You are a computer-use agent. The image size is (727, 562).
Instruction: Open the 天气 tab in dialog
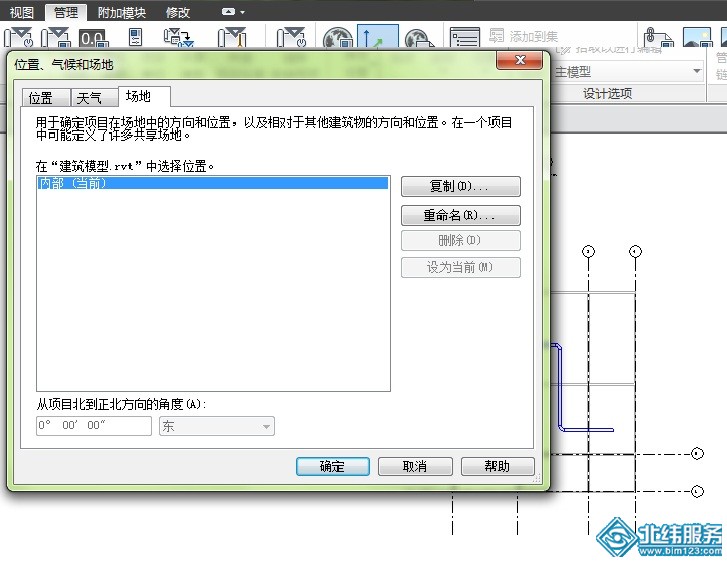click(94, 98)
